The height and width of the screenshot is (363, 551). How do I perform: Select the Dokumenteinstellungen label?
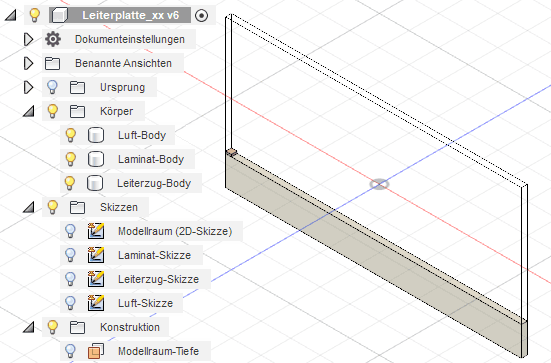(x=130, y=39)
